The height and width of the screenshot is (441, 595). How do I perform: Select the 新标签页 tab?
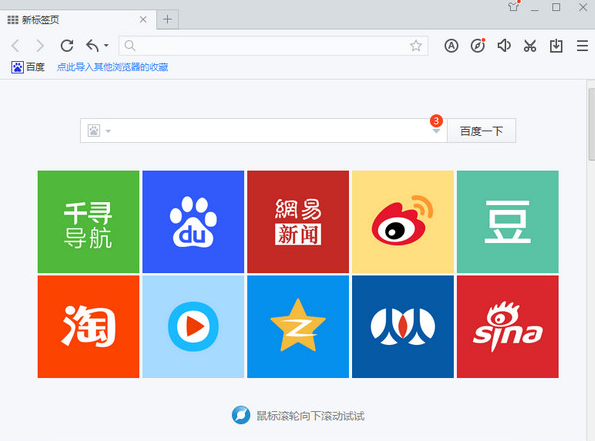click(x=78, y=20)
